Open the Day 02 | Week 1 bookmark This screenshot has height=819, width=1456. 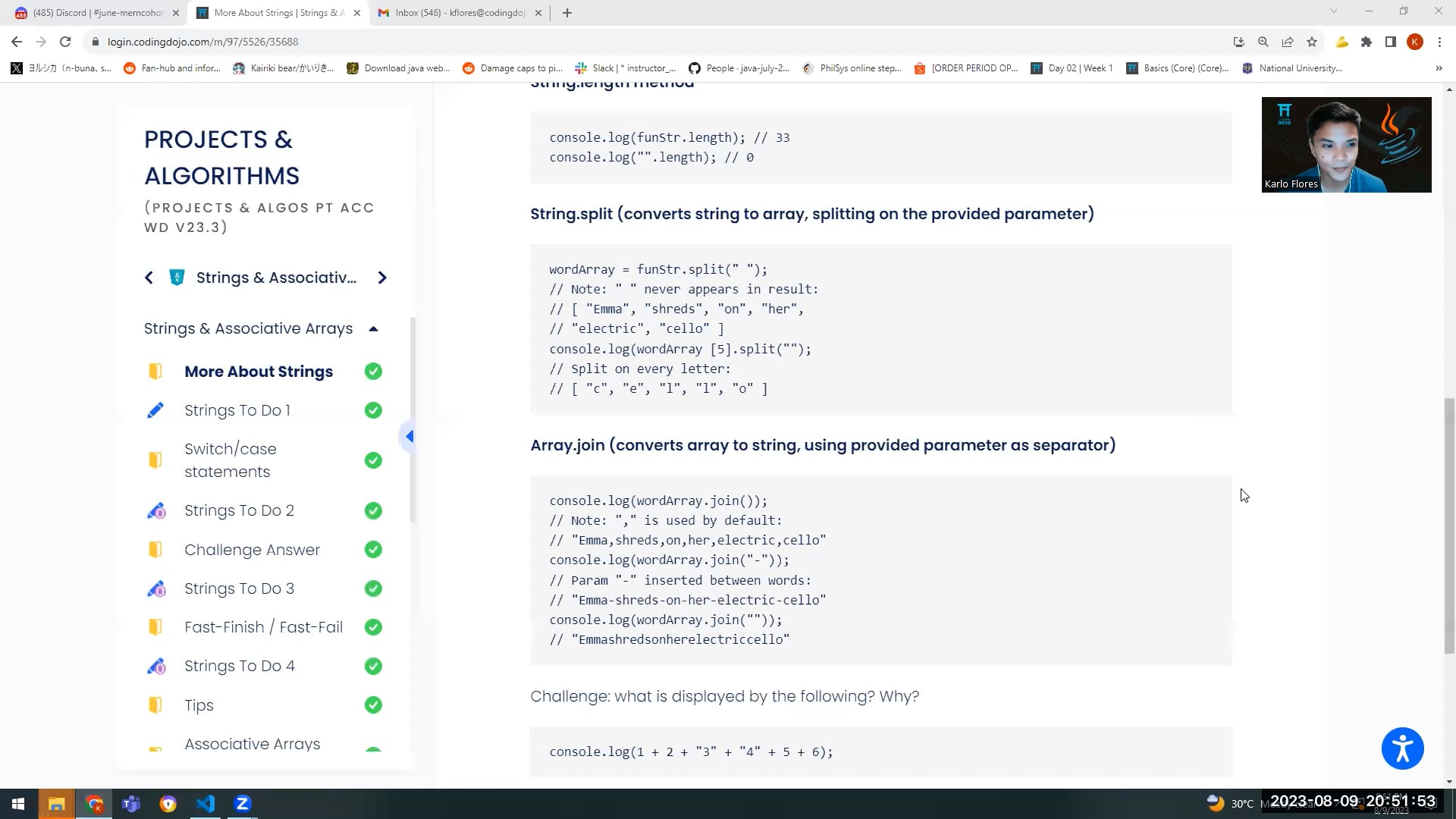(1072, 68)
